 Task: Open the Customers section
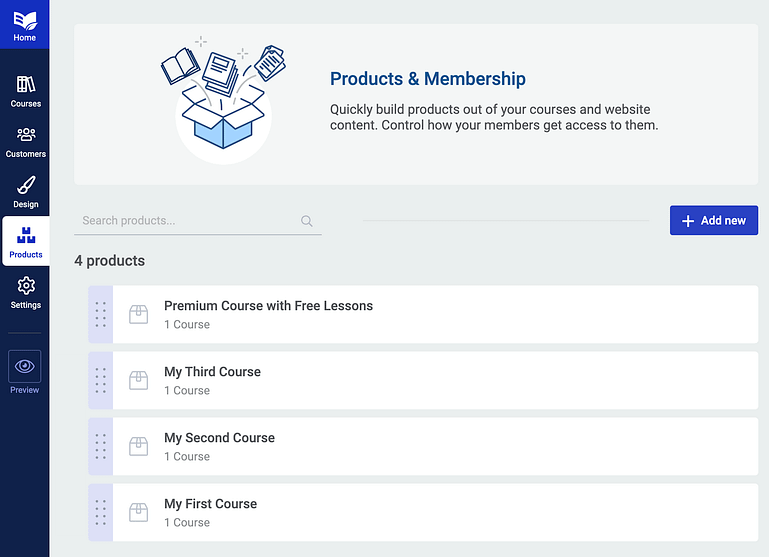26,142
